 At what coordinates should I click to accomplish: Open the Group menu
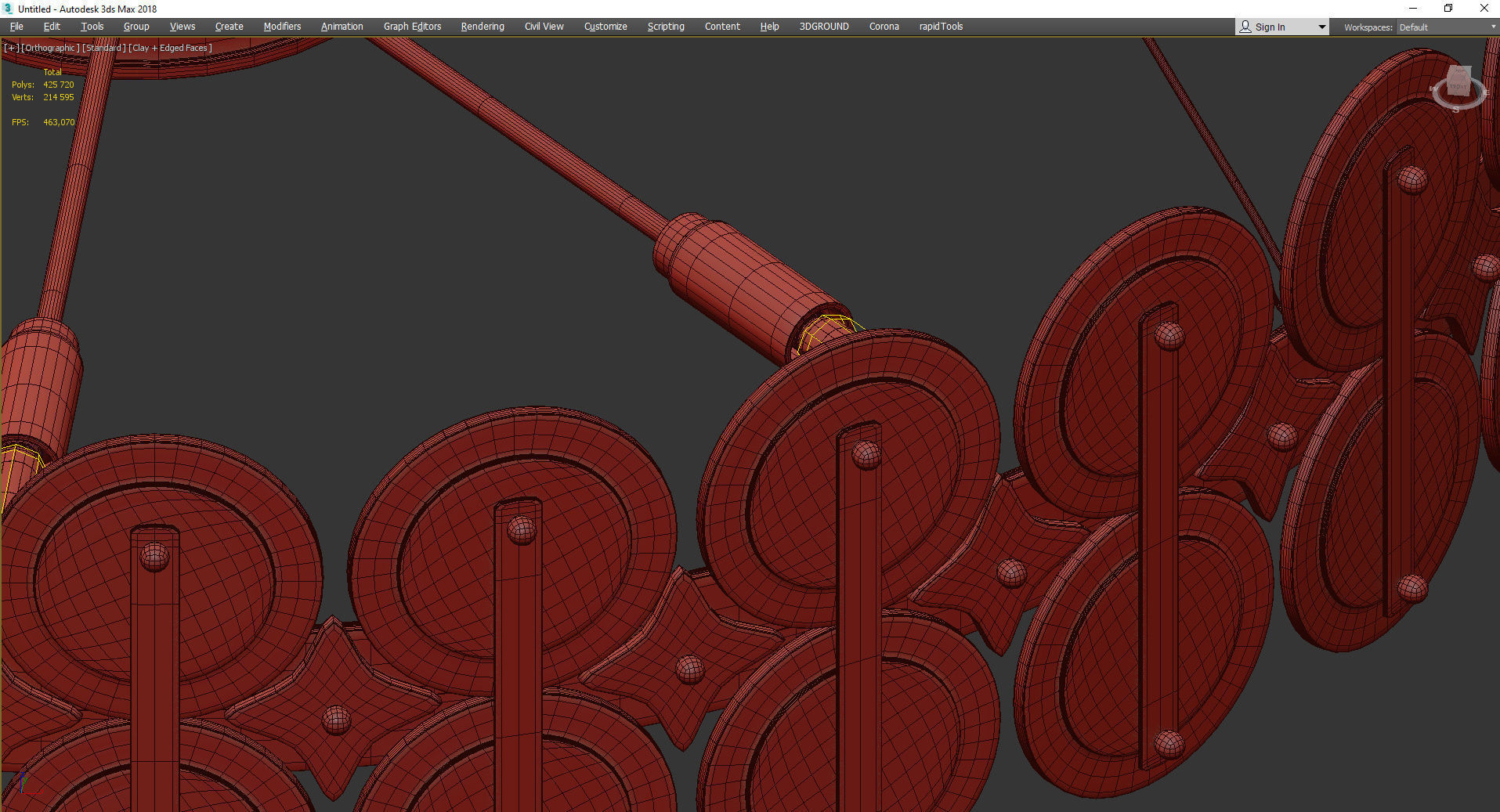tap(136, 27)
